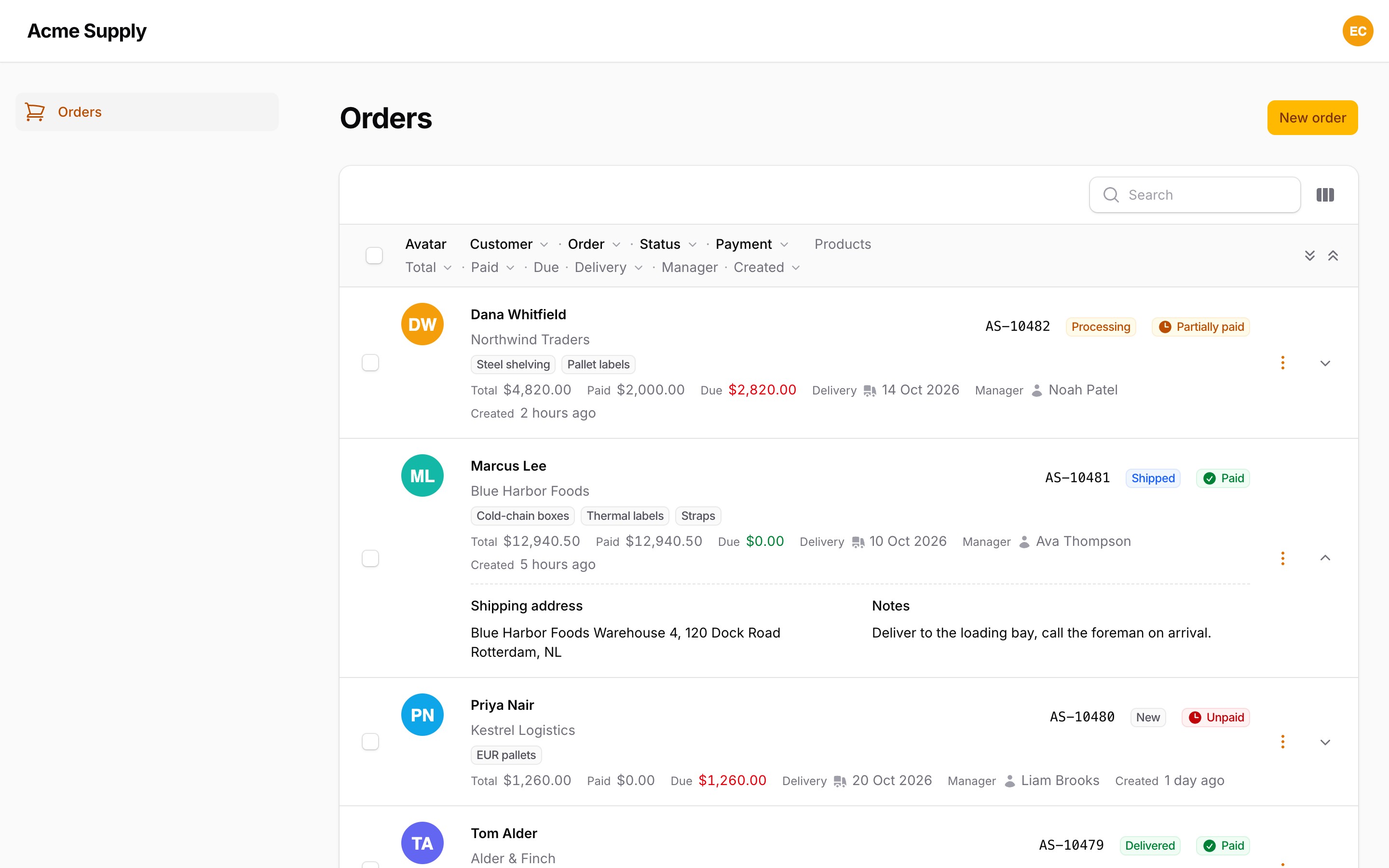Select the Marcus Lee order checkbox
The height and width of the screenshot is (868, 1389).
pyautogui.click(x=370, y=558)
